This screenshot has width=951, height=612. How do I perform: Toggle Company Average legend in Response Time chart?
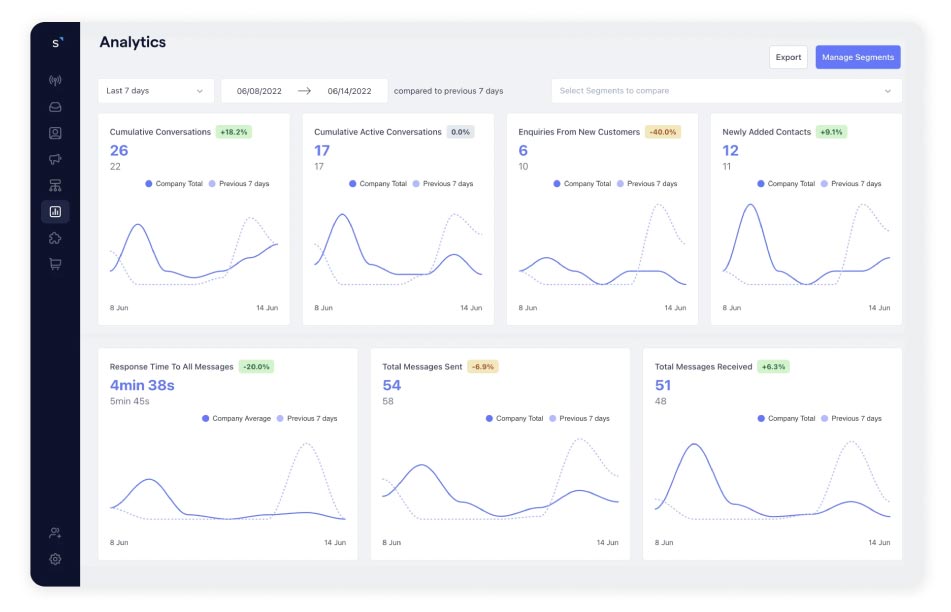click(236, 419)
